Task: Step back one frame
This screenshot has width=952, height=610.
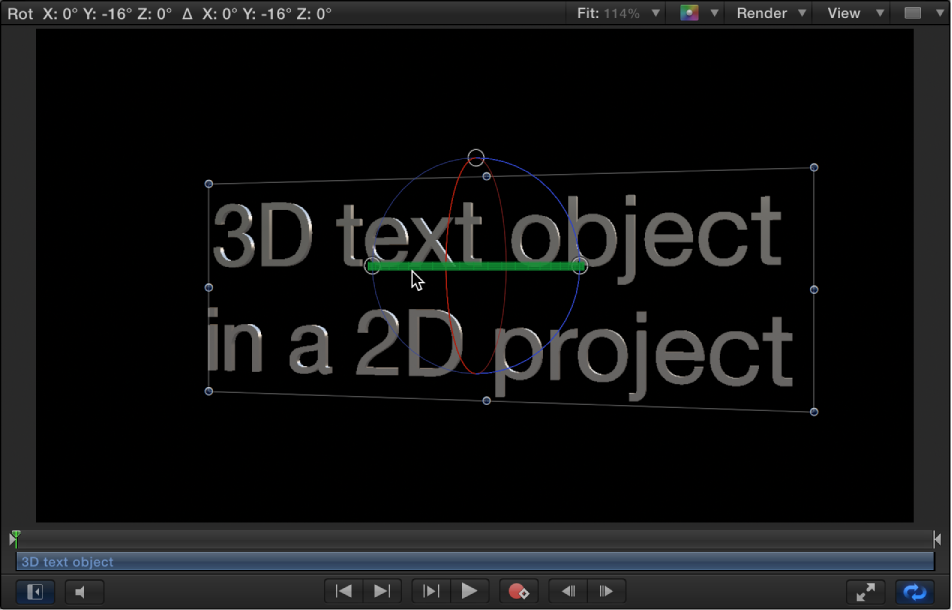Action: 567,591
